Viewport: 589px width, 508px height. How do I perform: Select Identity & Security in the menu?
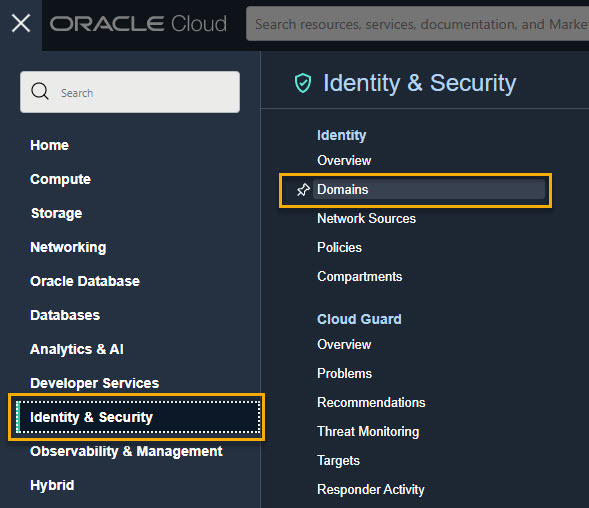[x=138, y=417]
